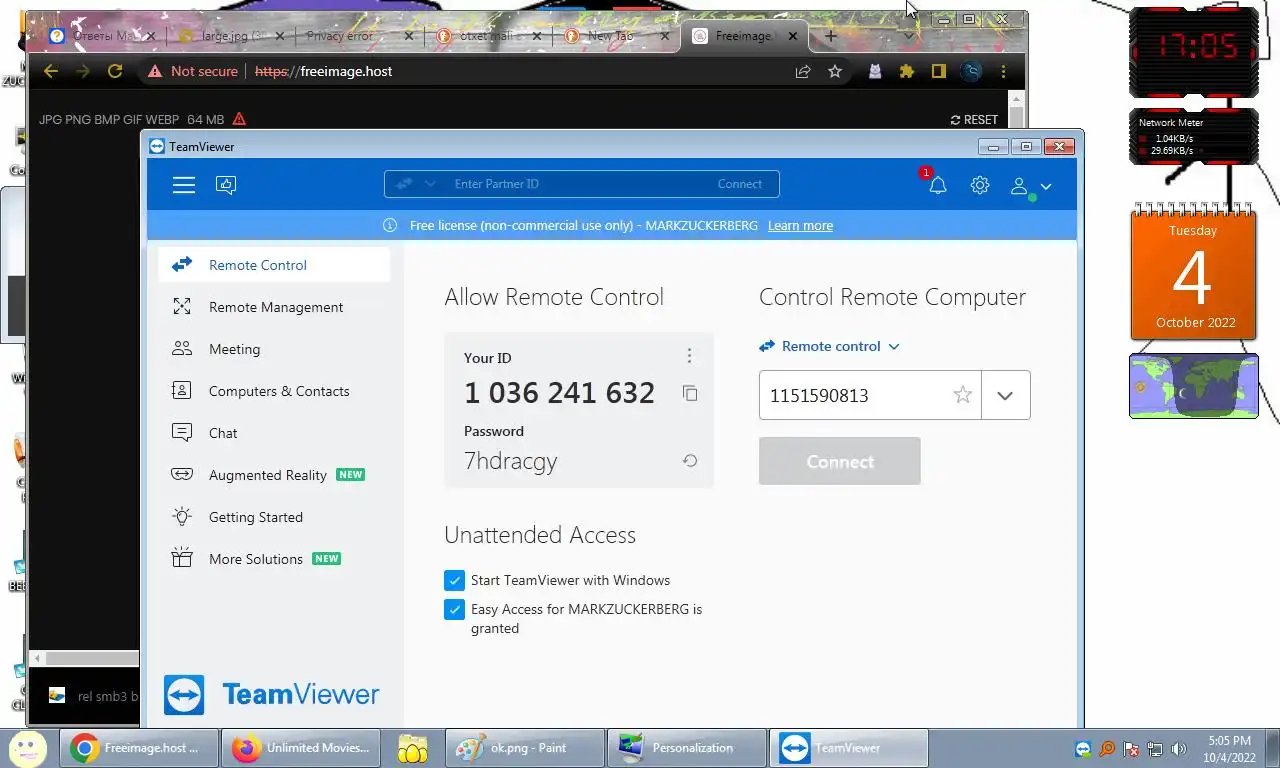Click partner ID field containing 1151590813
Screen dimensions: 1280x768
pos(854,395)
